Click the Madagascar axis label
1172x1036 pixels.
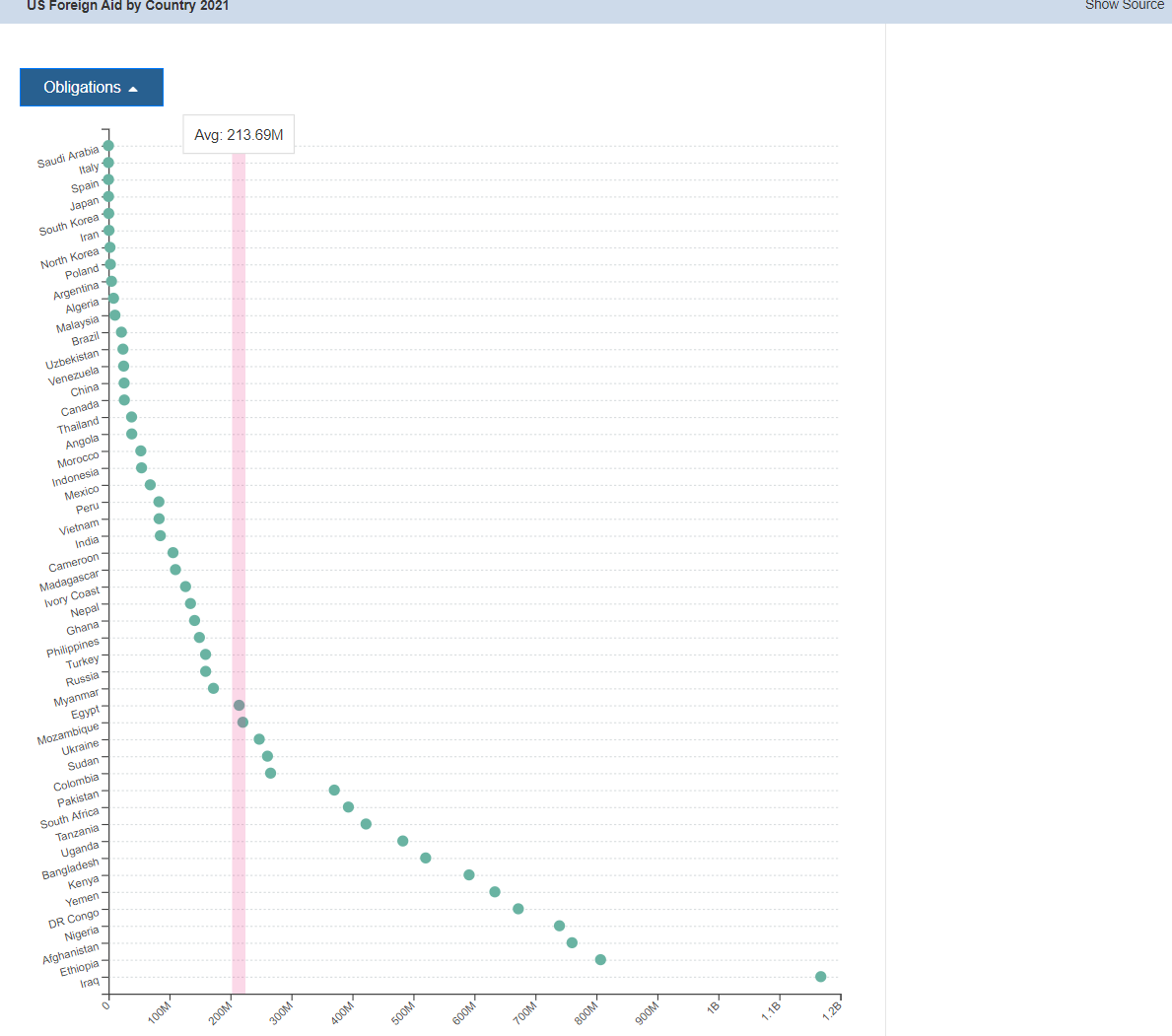point(70,580)
